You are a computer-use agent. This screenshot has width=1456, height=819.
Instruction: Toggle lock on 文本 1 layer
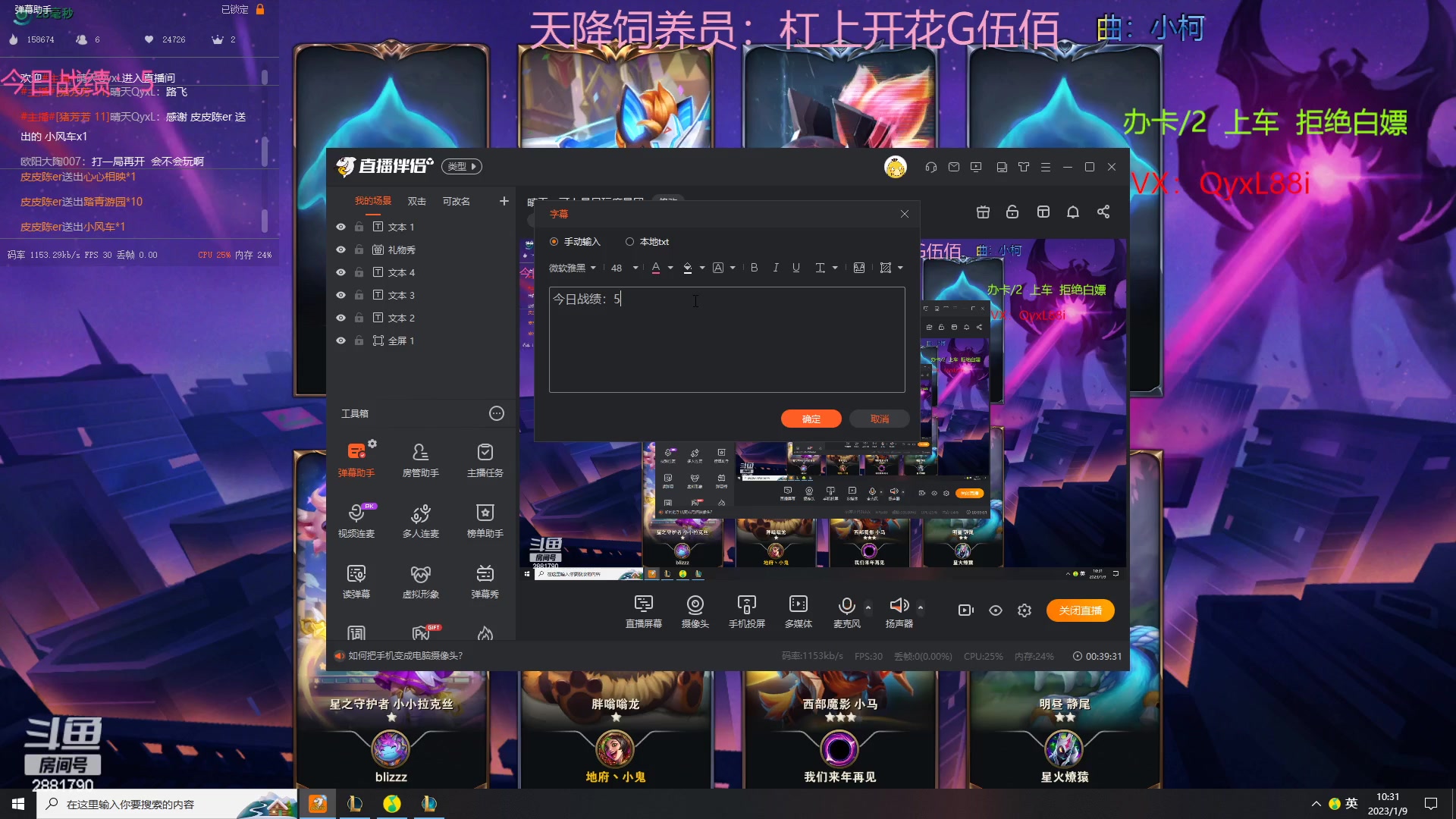[x=359, y=227]
